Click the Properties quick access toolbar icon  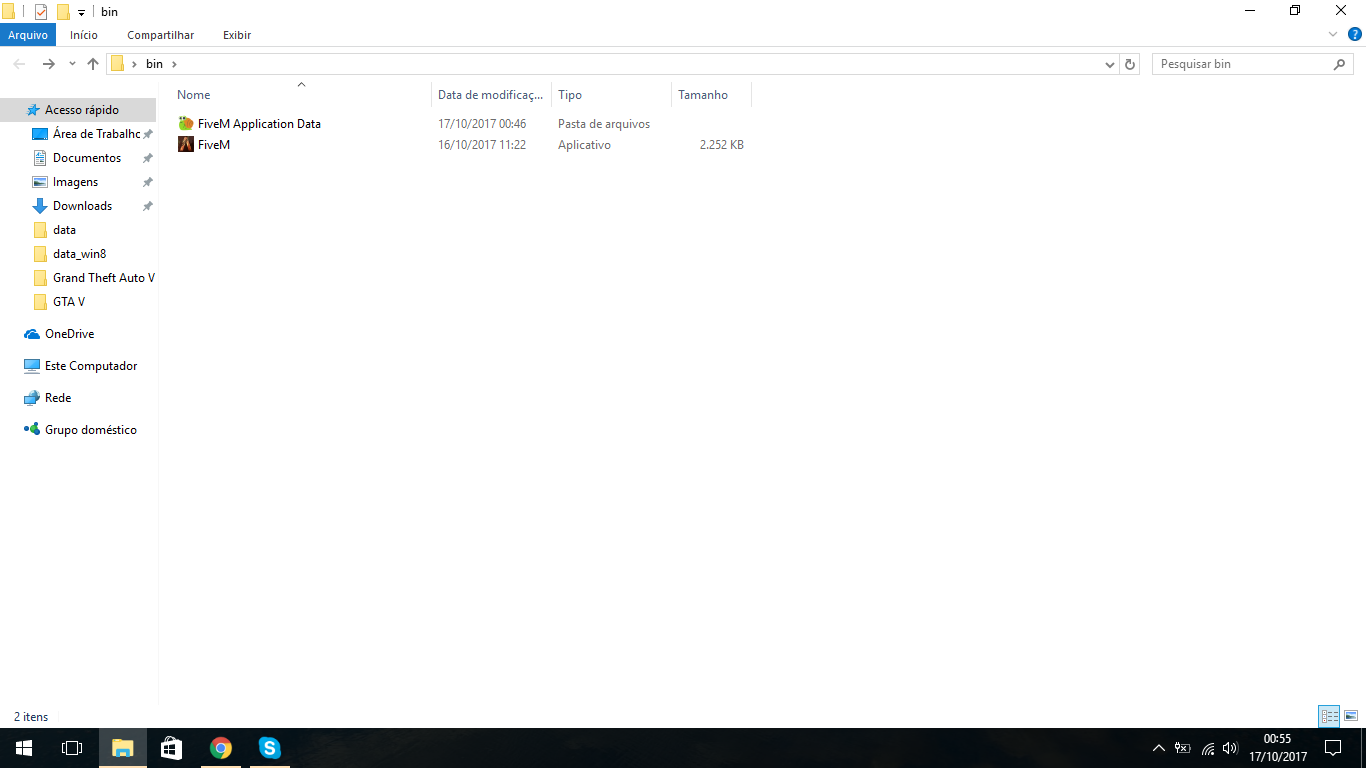pos(41,12)
